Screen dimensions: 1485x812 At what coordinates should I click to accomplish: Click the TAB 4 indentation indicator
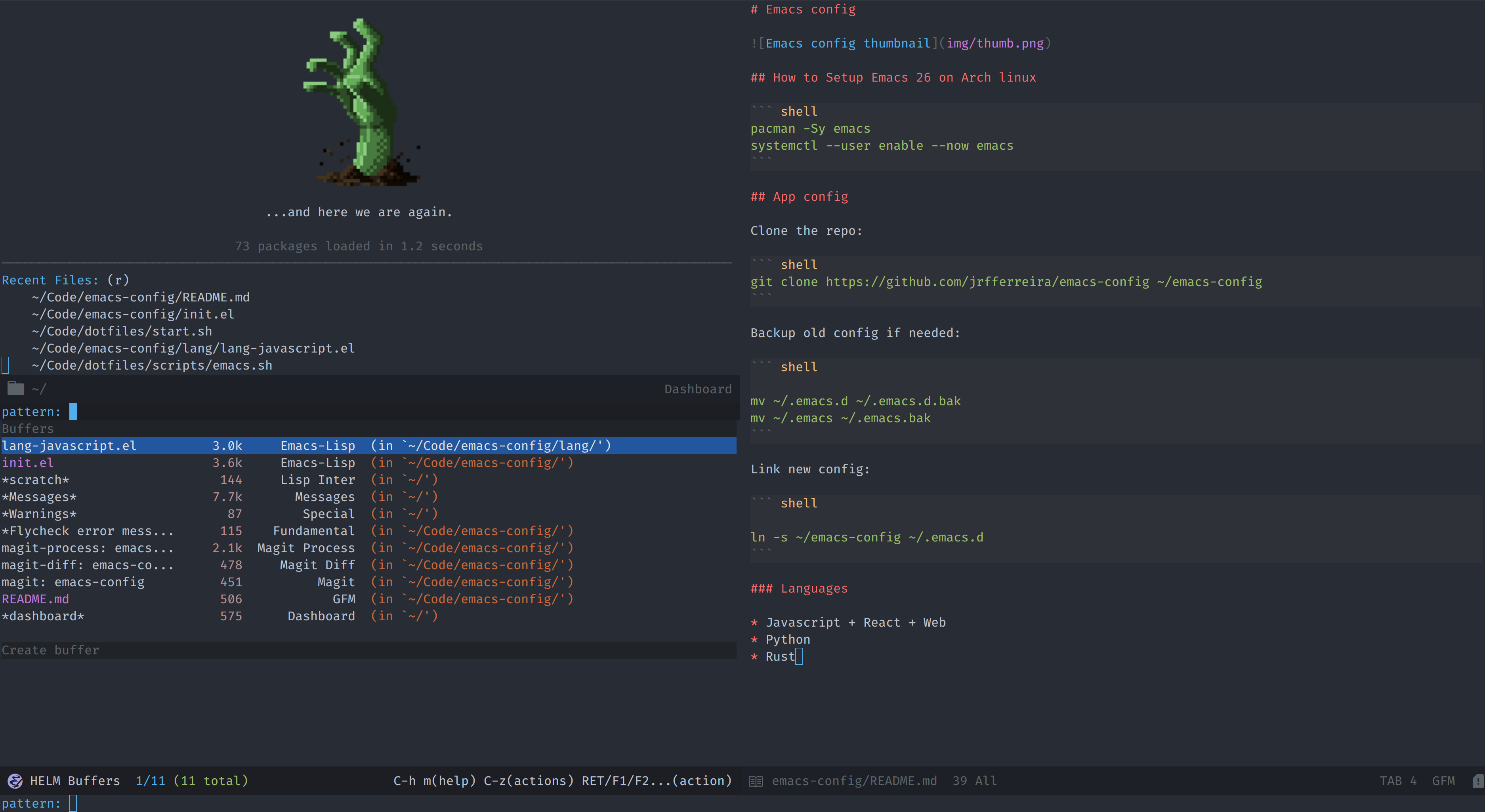[1397, 781]
